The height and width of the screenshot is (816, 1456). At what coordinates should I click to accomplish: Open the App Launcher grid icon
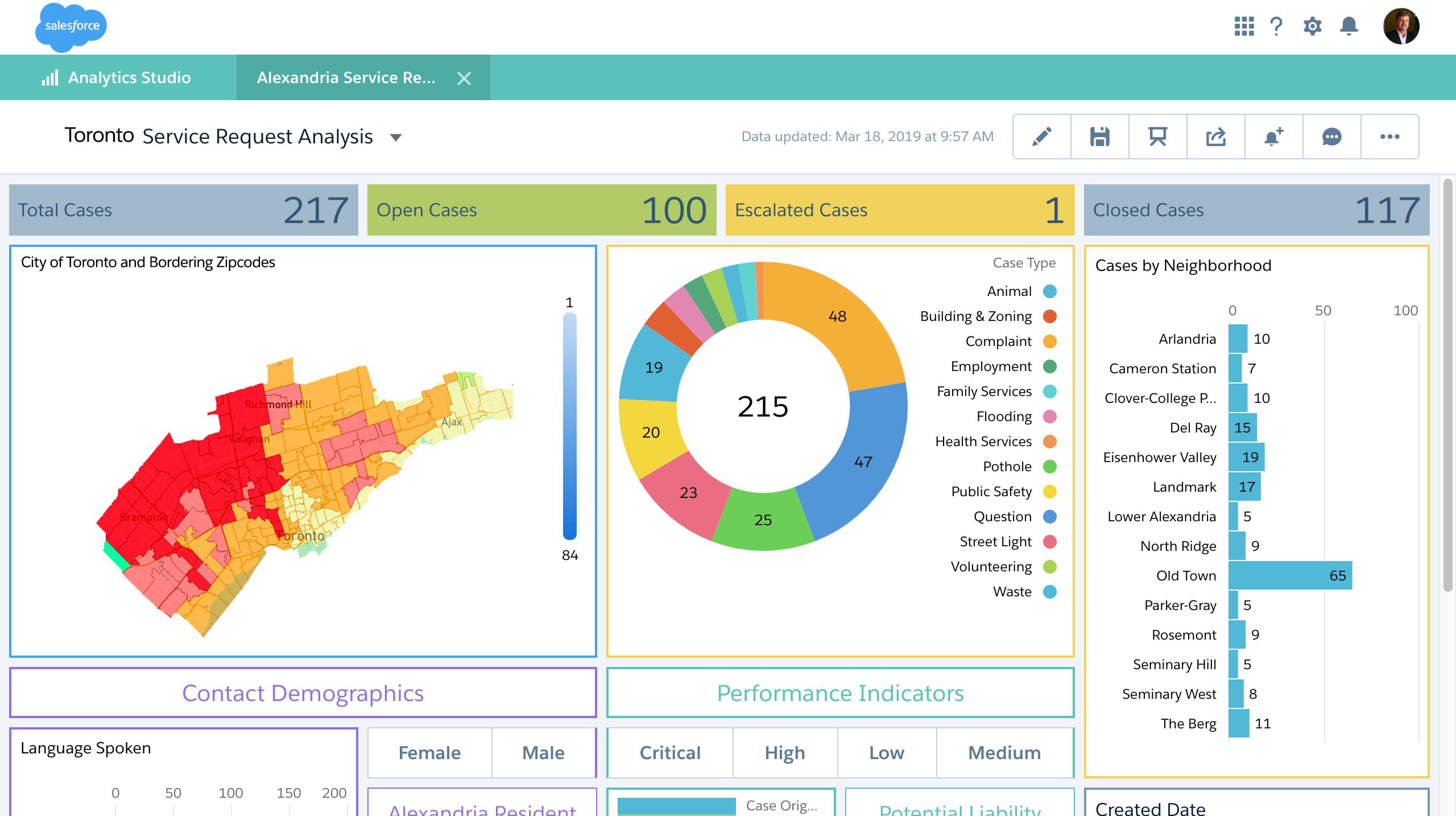[x=1244, y=26]
